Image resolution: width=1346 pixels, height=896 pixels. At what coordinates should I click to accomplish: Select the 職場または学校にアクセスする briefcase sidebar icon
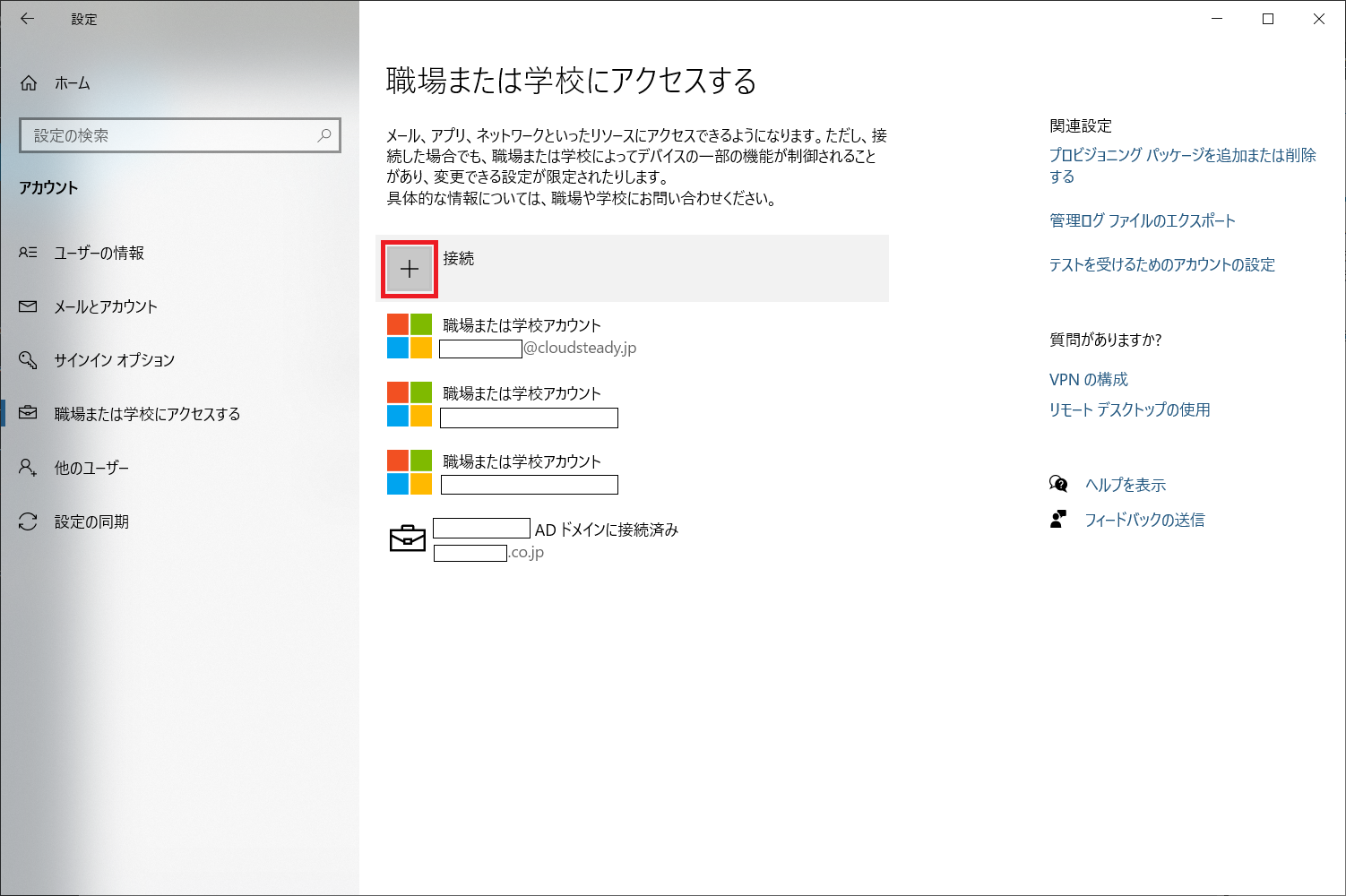point(29,413)
